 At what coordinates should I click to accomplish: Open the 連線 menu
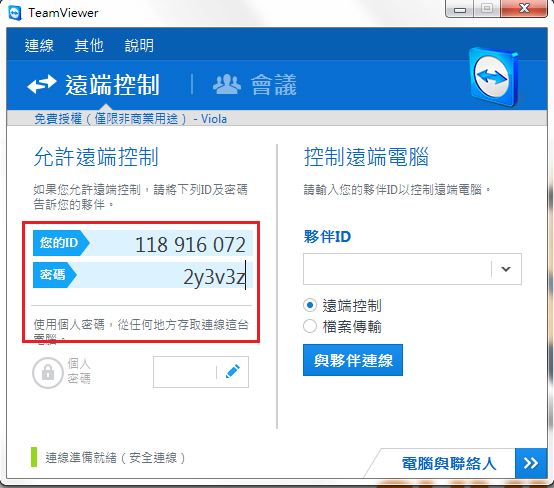[39, 46]
